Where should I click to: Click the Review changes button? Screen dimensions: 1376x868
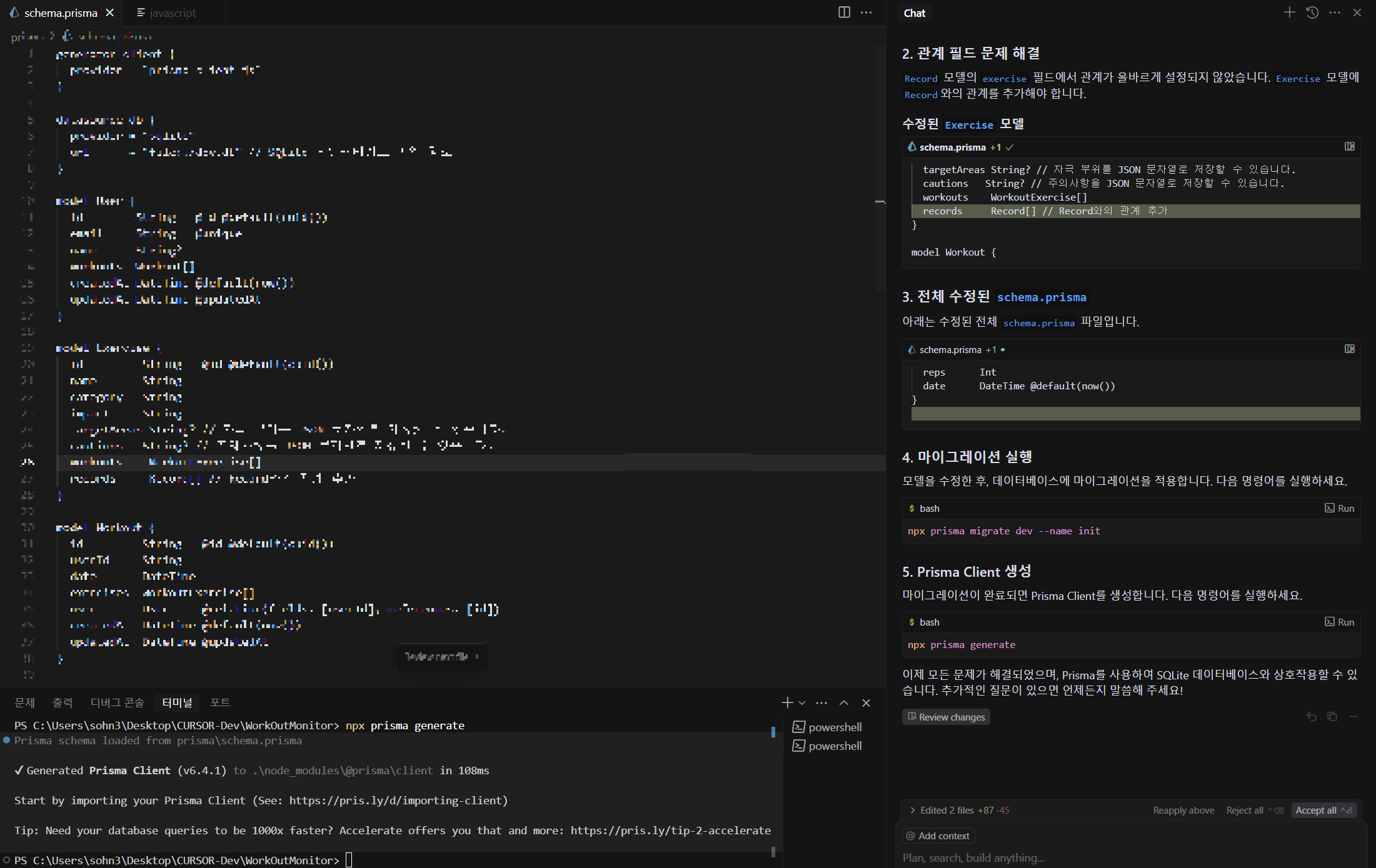coord(946,717)
